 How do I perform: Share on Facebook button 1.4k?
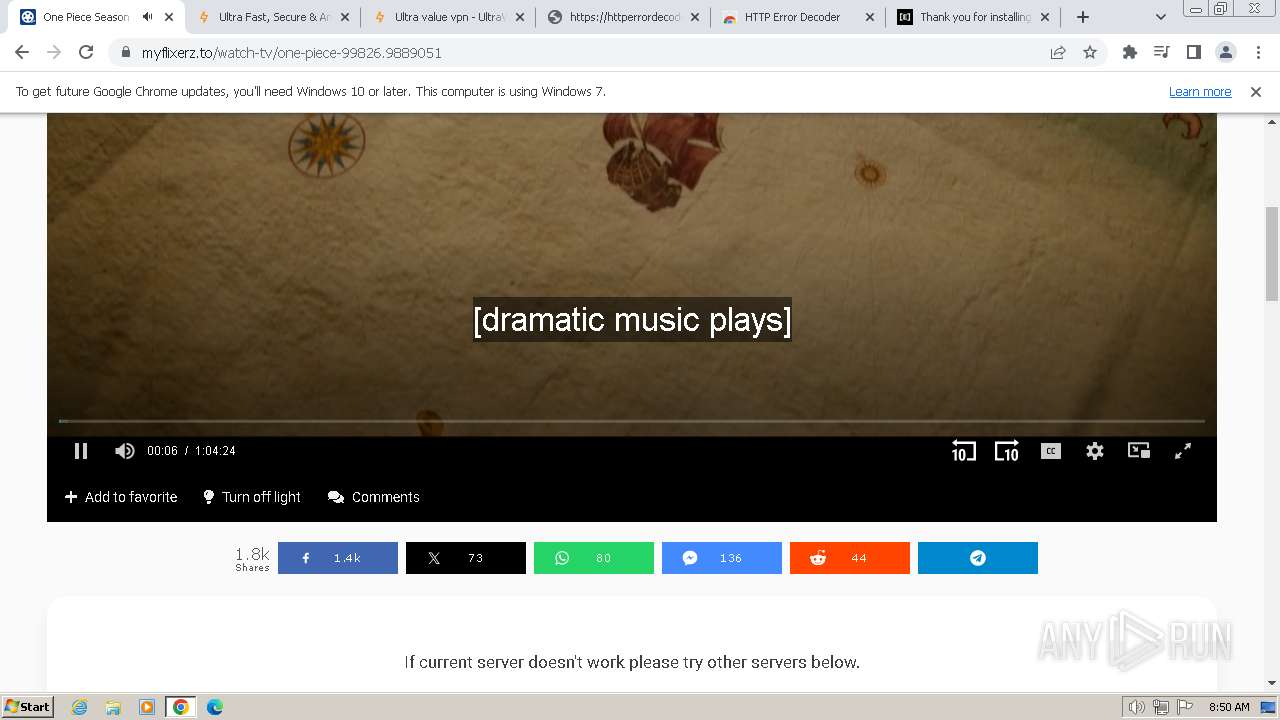[338, 558]
